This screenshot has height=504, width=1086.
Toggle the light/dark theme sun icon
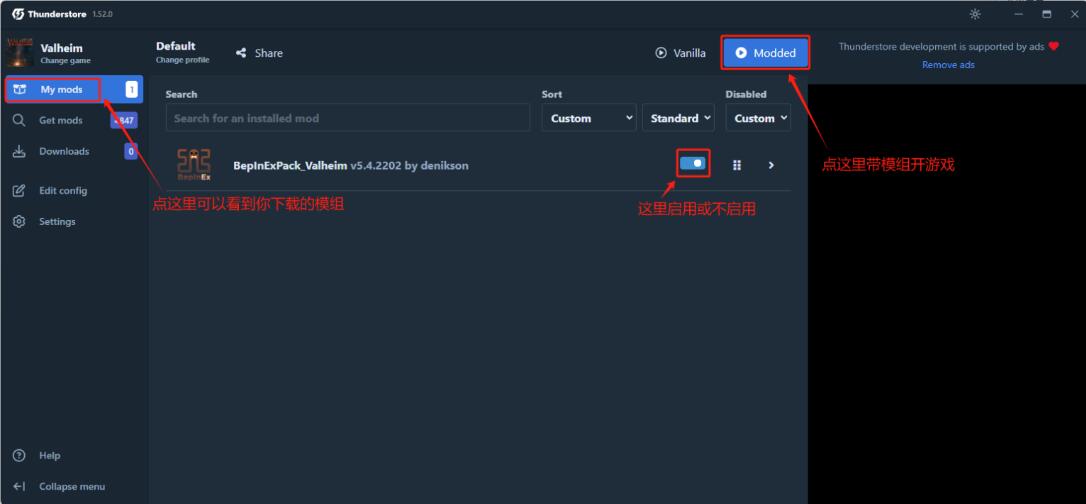975,14
